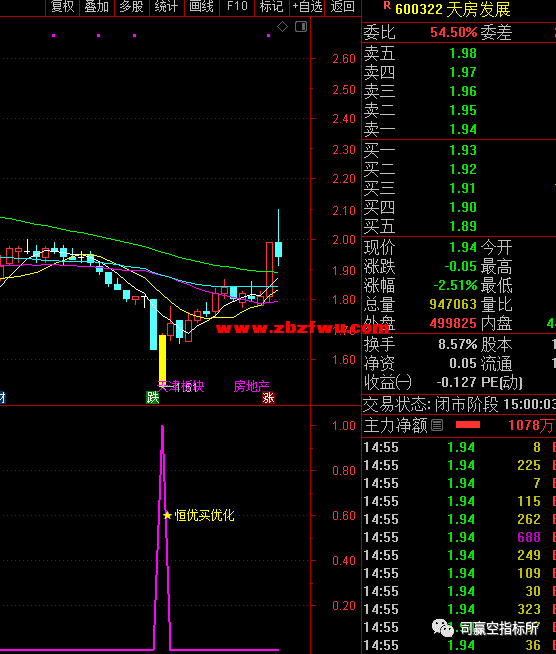
Task: Open the 主力净额 list icon
Action: click(x=437, y=425)
